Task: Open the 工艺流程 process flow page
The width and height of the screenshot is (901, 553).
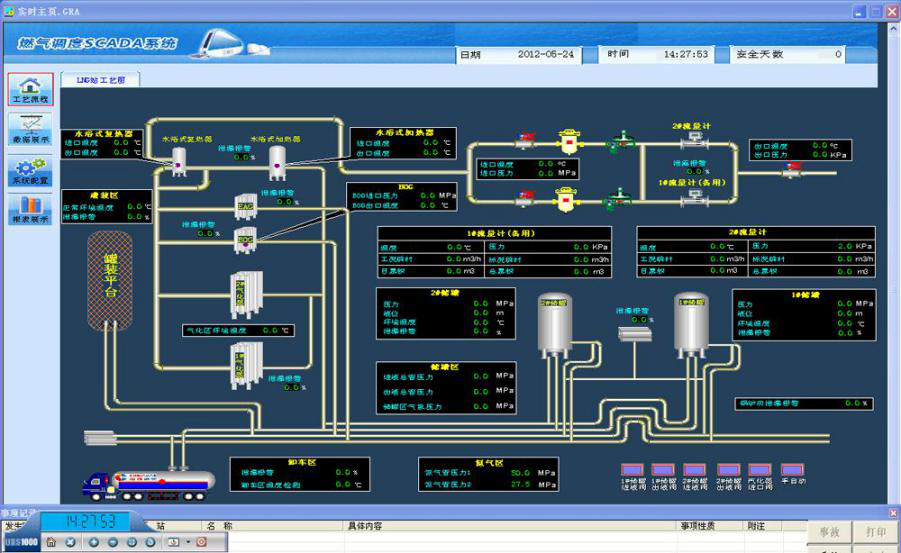Action: tap(30, 89)
